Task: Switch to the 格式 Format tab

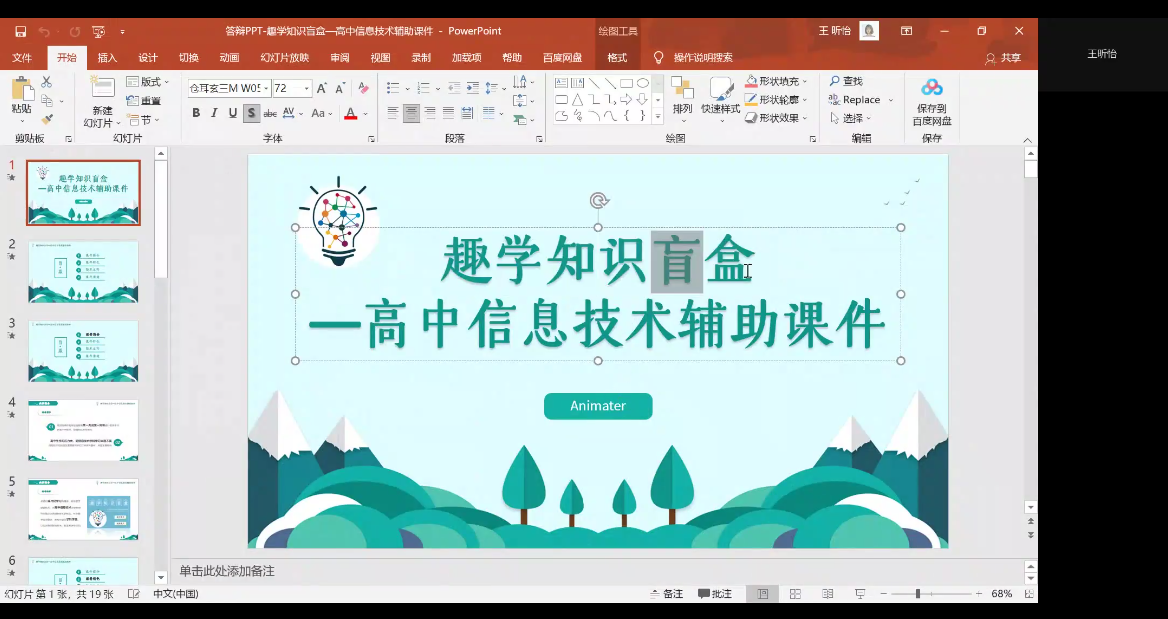Action: tap(617, 57)
